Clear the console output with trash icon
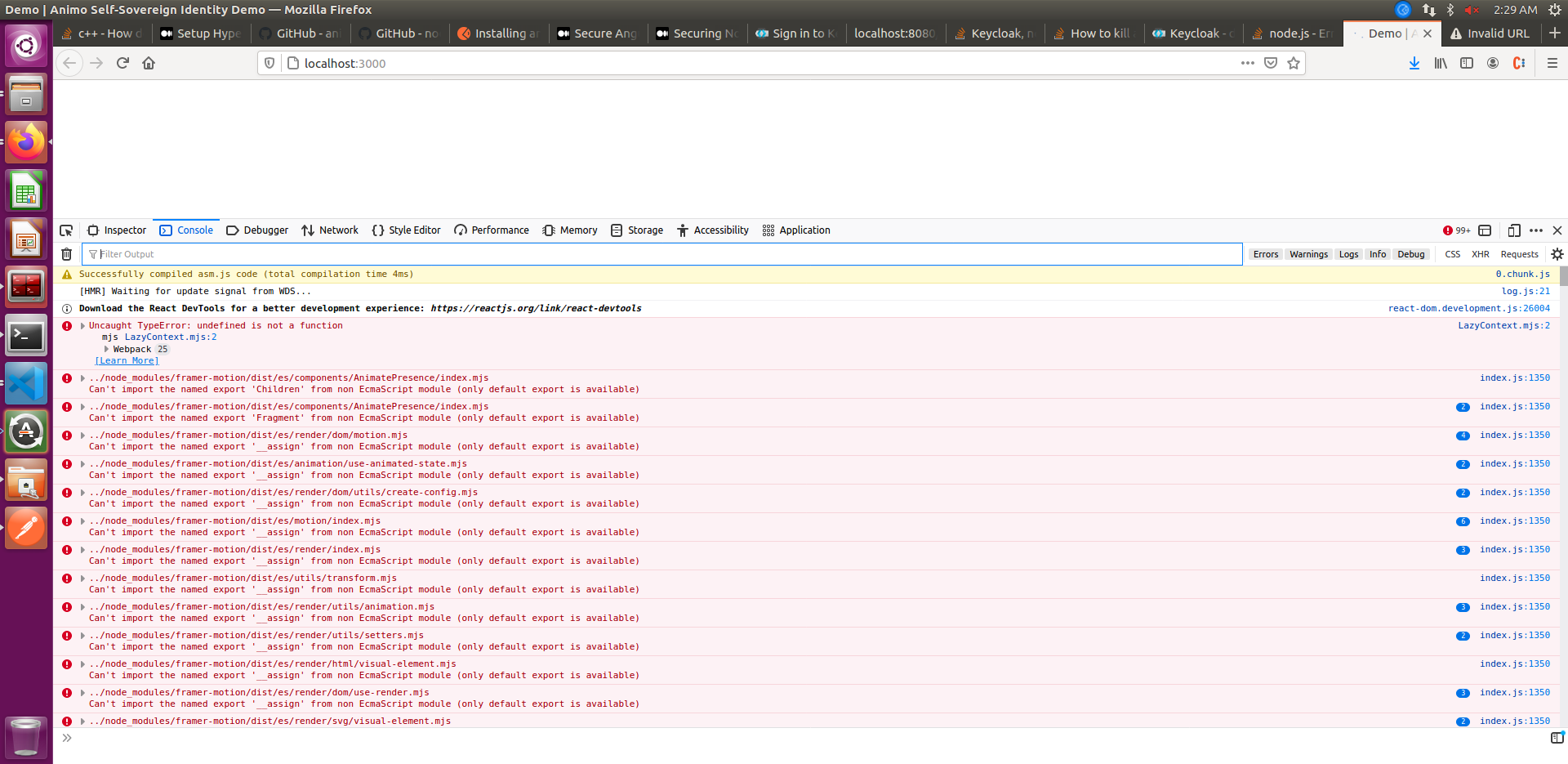Image resolution: width=1568 pixels, height=764 pixels. [x=65, y=254]
